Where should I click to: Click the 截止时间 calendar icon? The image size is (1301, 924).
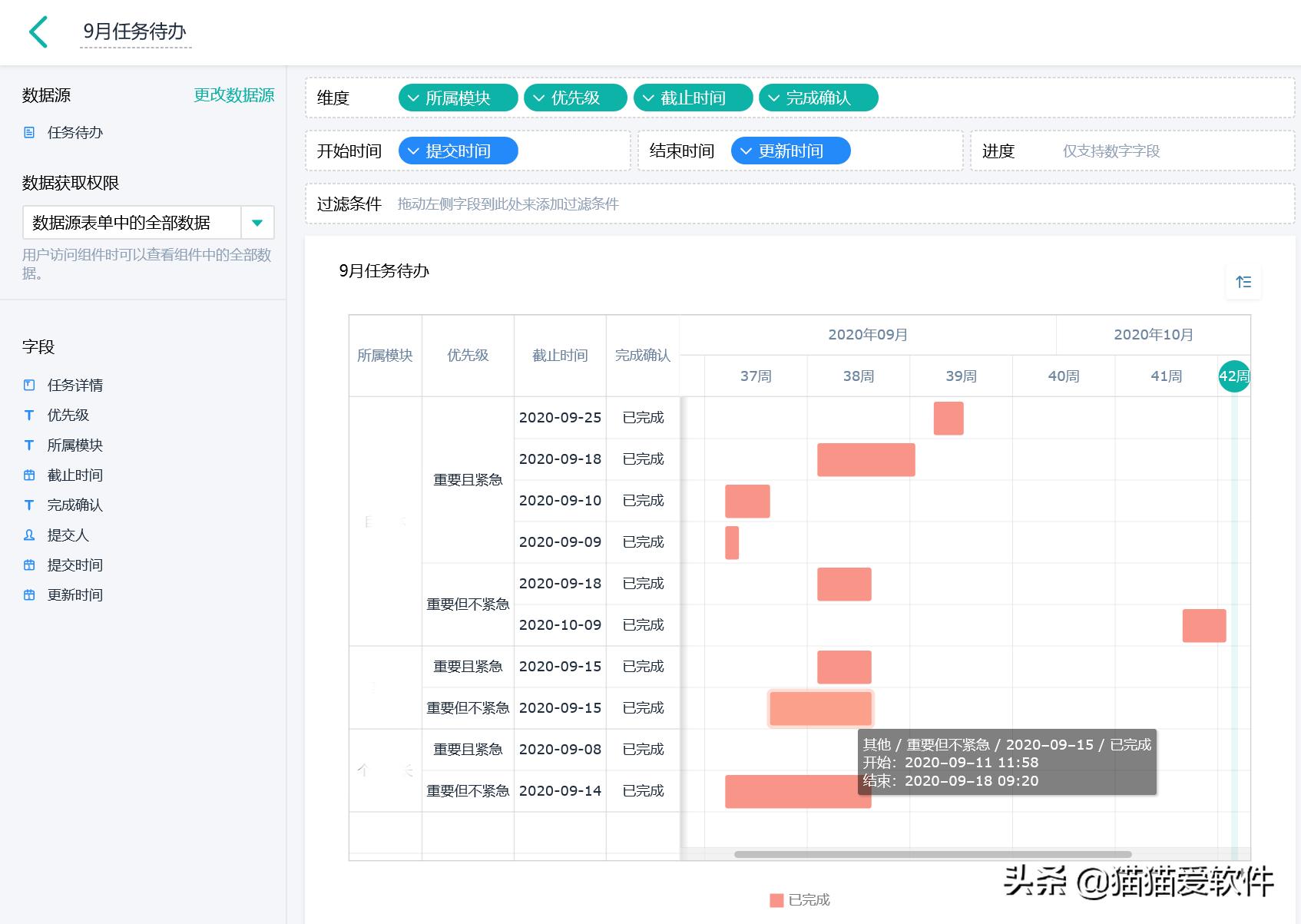[29, 475]
